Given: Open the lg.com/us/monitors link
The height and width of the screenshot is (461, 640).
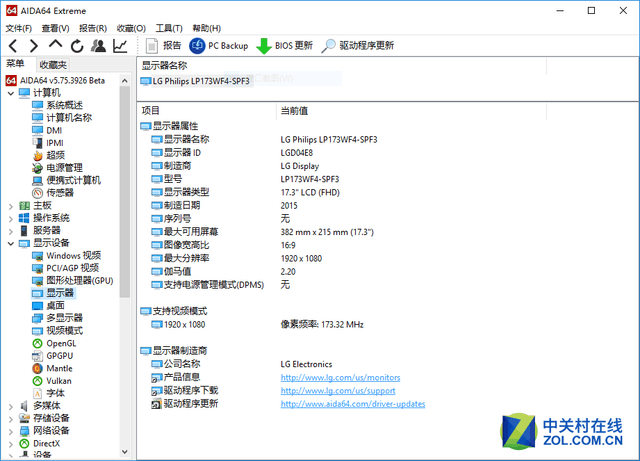Looking at the screenshot, I should click(x=340, y=377).
